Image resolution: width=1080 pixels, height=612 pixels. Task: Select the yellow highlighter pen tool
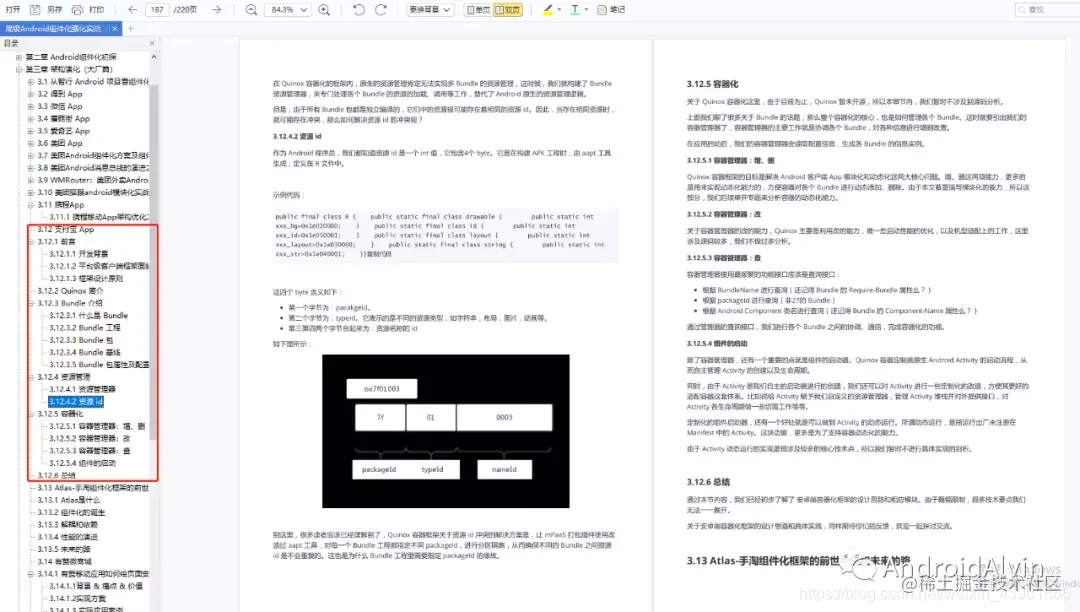pyautogui.click(x=548, y=9)
